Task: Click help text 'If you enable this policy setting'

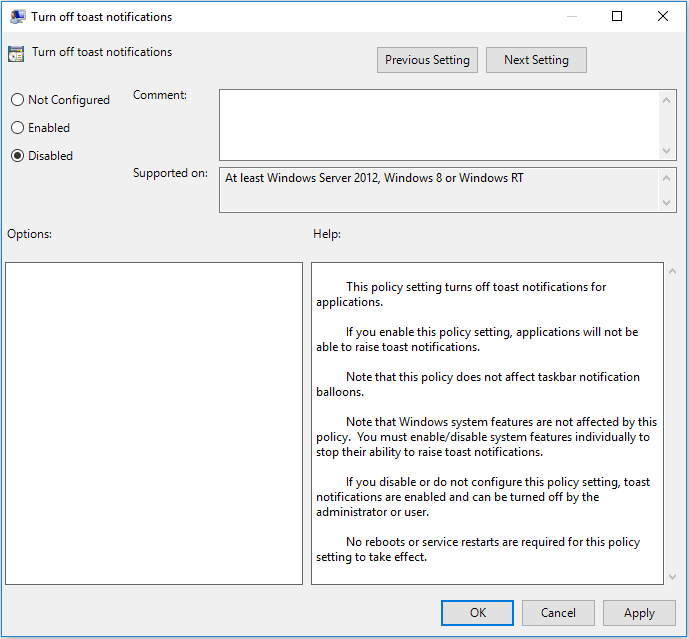Action: [x=429, y=332]
